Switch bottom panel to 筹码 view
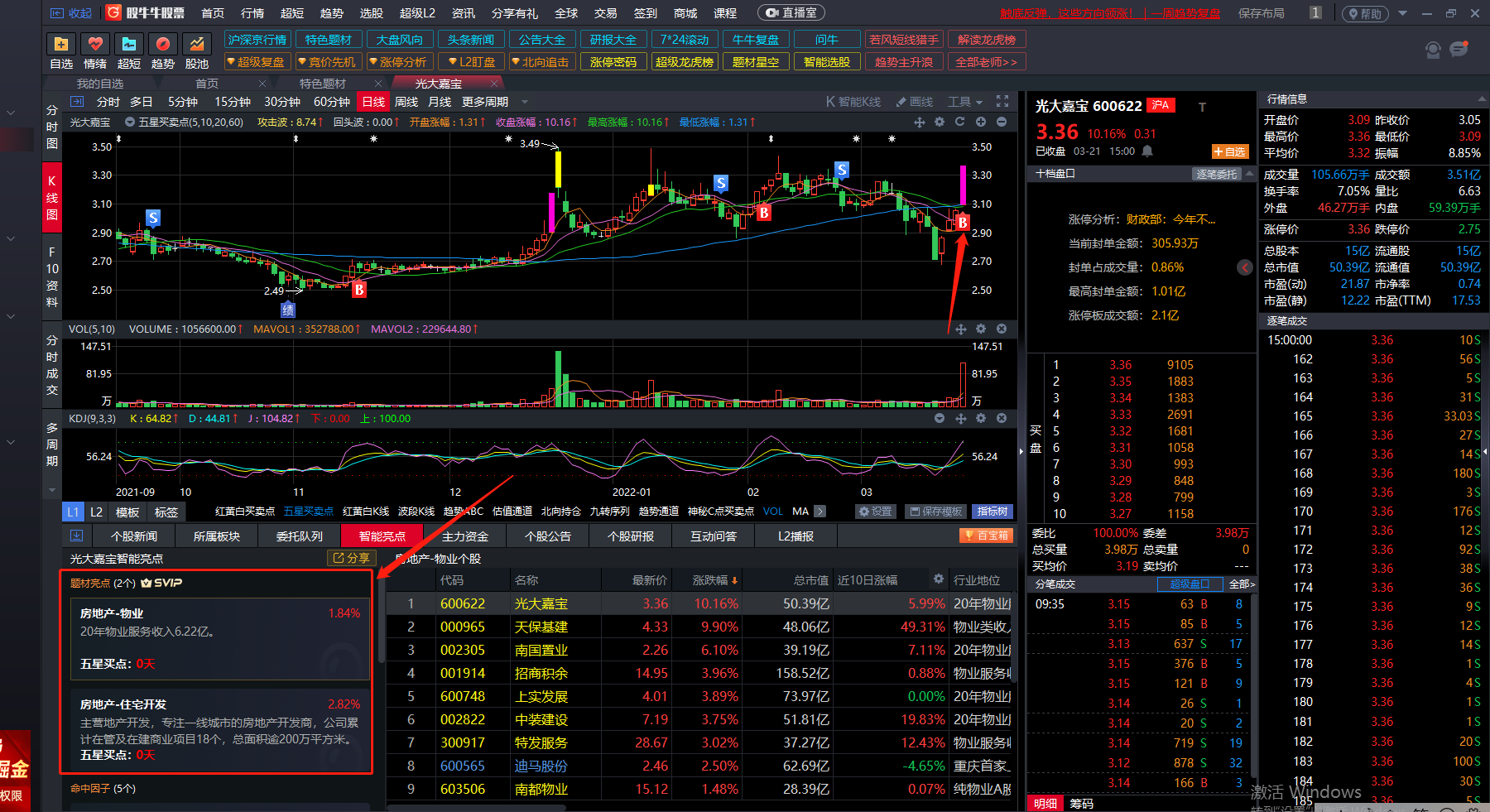Image resolution: width=1490 pixels, height=812 pixels. coord(1081,804)
